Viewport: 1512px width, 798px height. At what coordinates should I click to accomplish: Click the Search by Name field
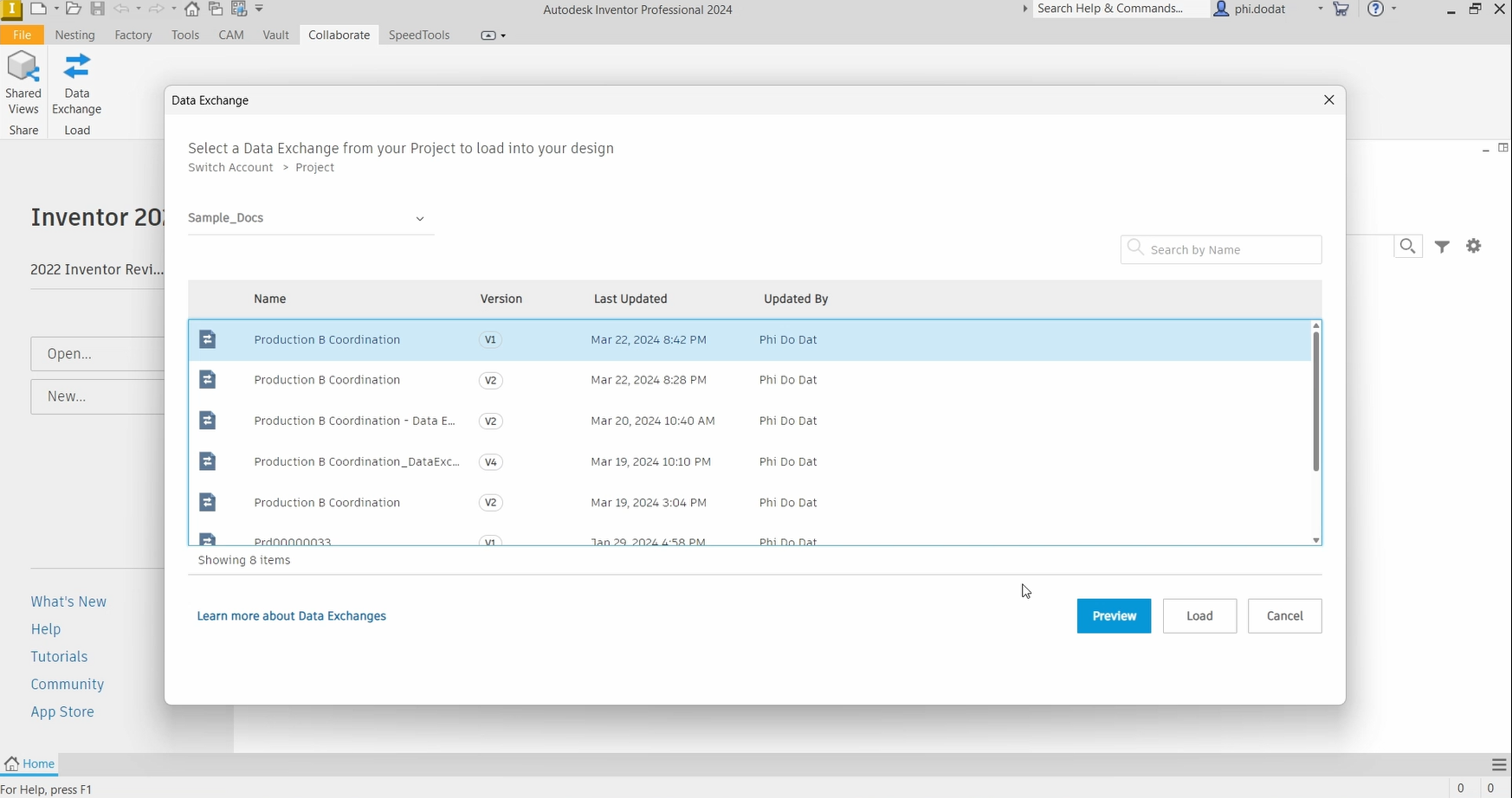pyautogui.click(x=1221, y=249)
